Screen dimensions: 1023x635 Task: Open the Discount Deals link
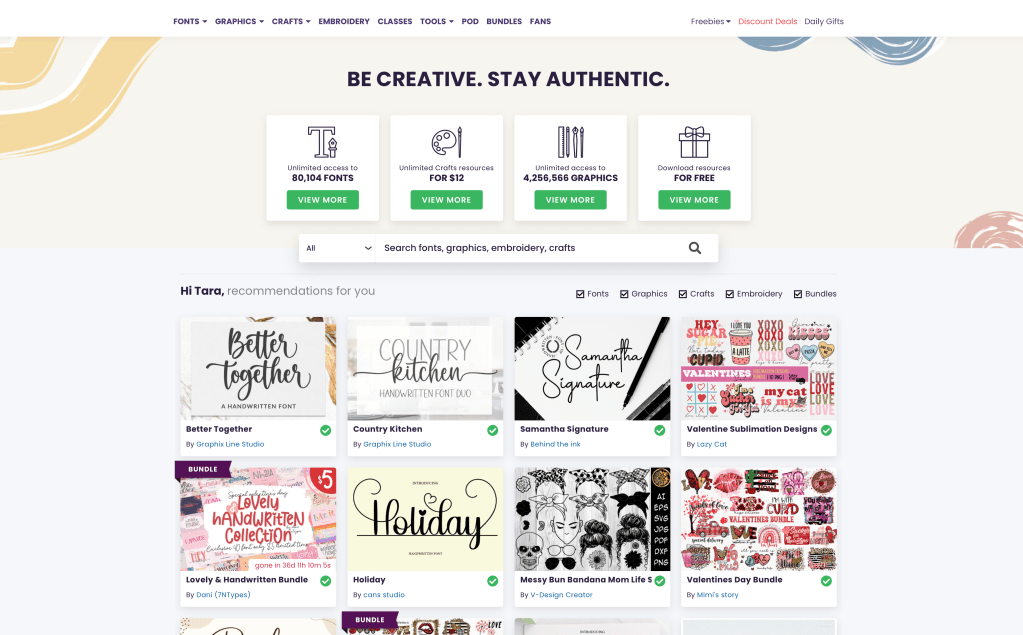click(767, 22)
